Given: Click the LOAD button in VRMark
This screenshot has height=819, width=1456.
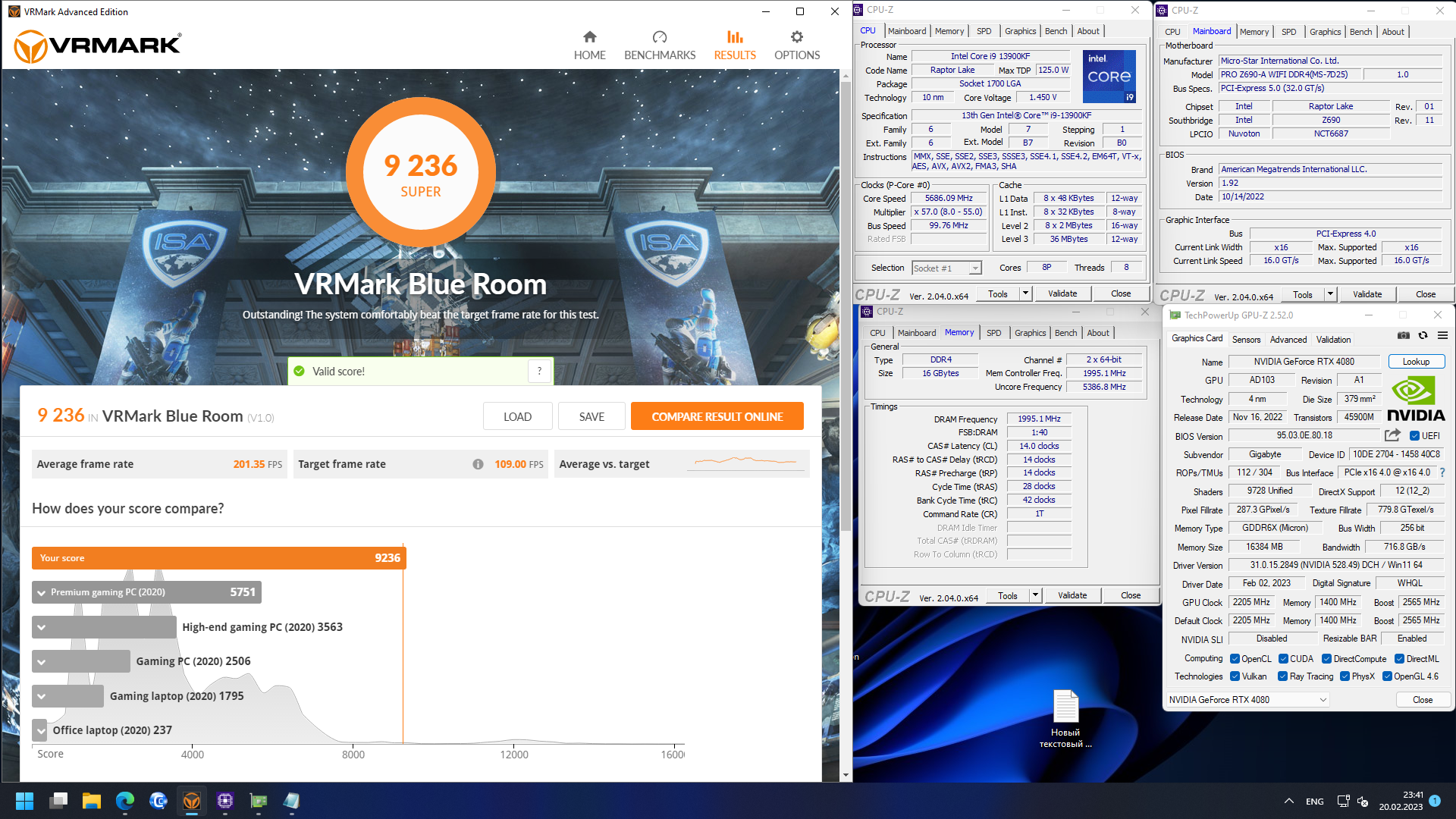Looking at the screenshot, I should click(x=517, y=416).
